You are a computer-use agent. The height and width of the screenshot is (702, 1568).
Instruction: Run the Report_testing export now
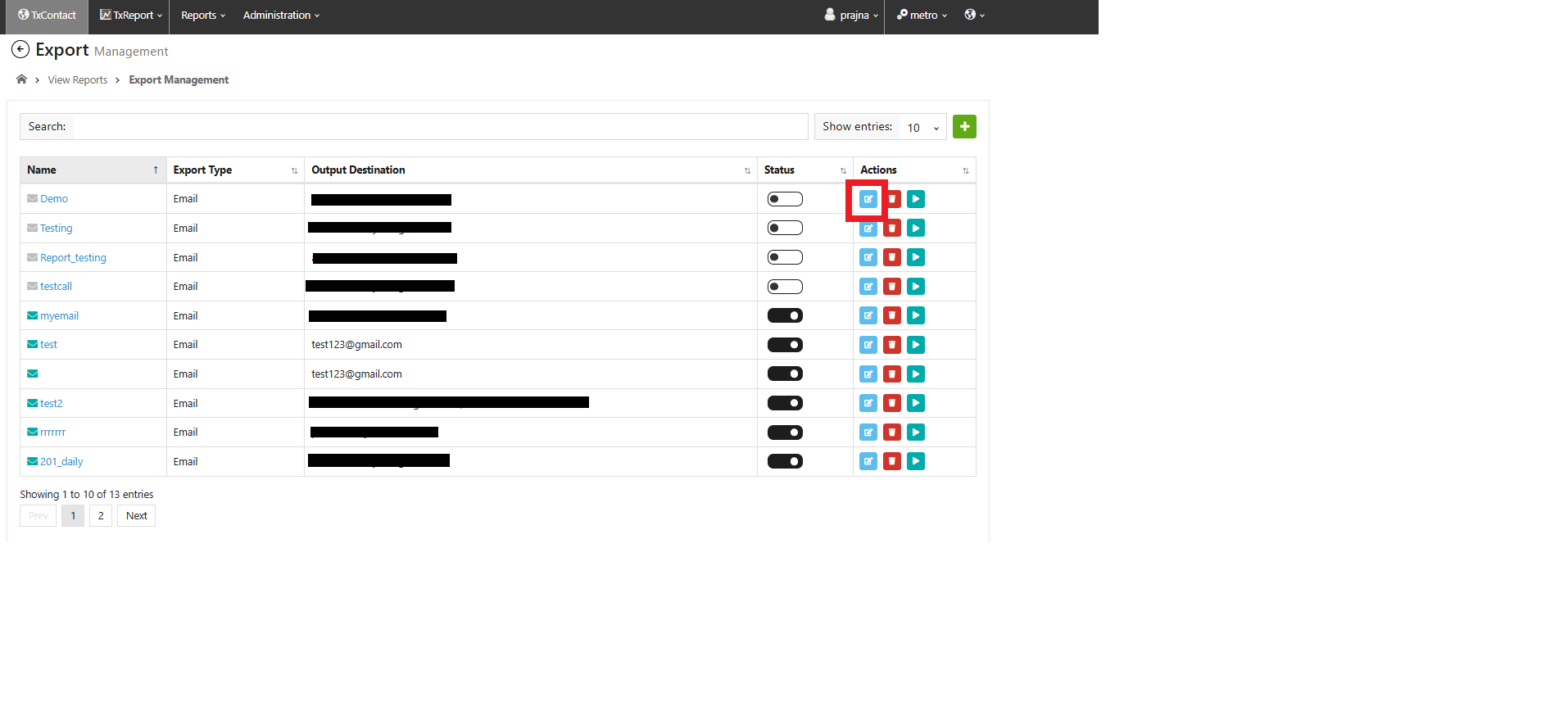[x=916, y=257]
